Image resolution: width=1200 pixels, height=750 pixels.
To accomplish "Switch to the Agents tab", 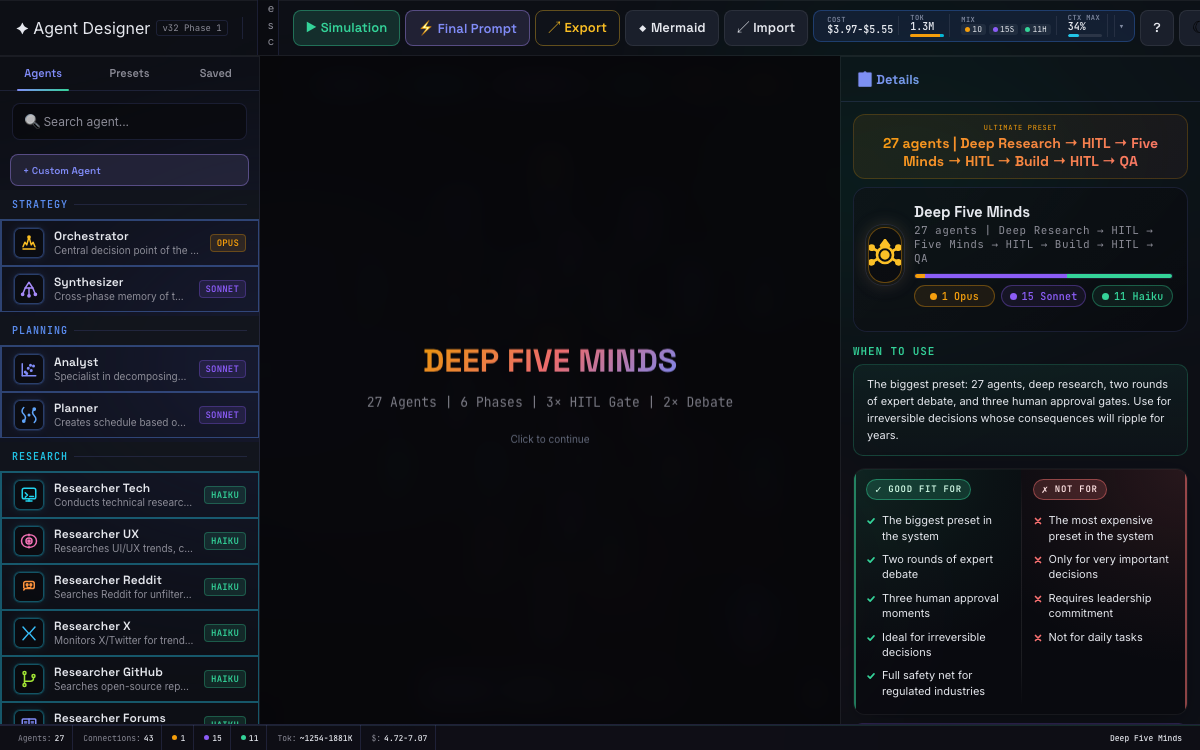I will (x=43, y=73).
